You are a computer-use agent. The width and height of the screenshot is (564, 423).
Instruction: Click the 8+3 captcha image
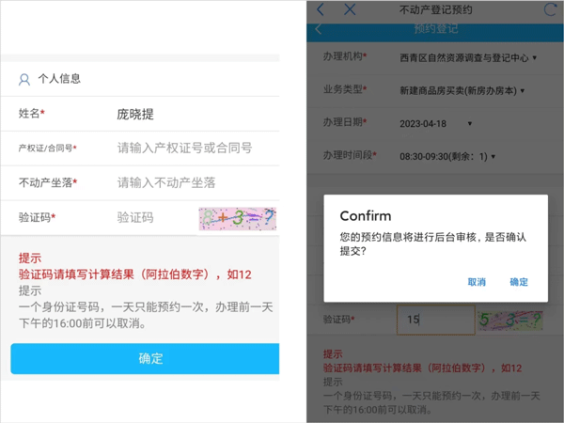(237, 218)
